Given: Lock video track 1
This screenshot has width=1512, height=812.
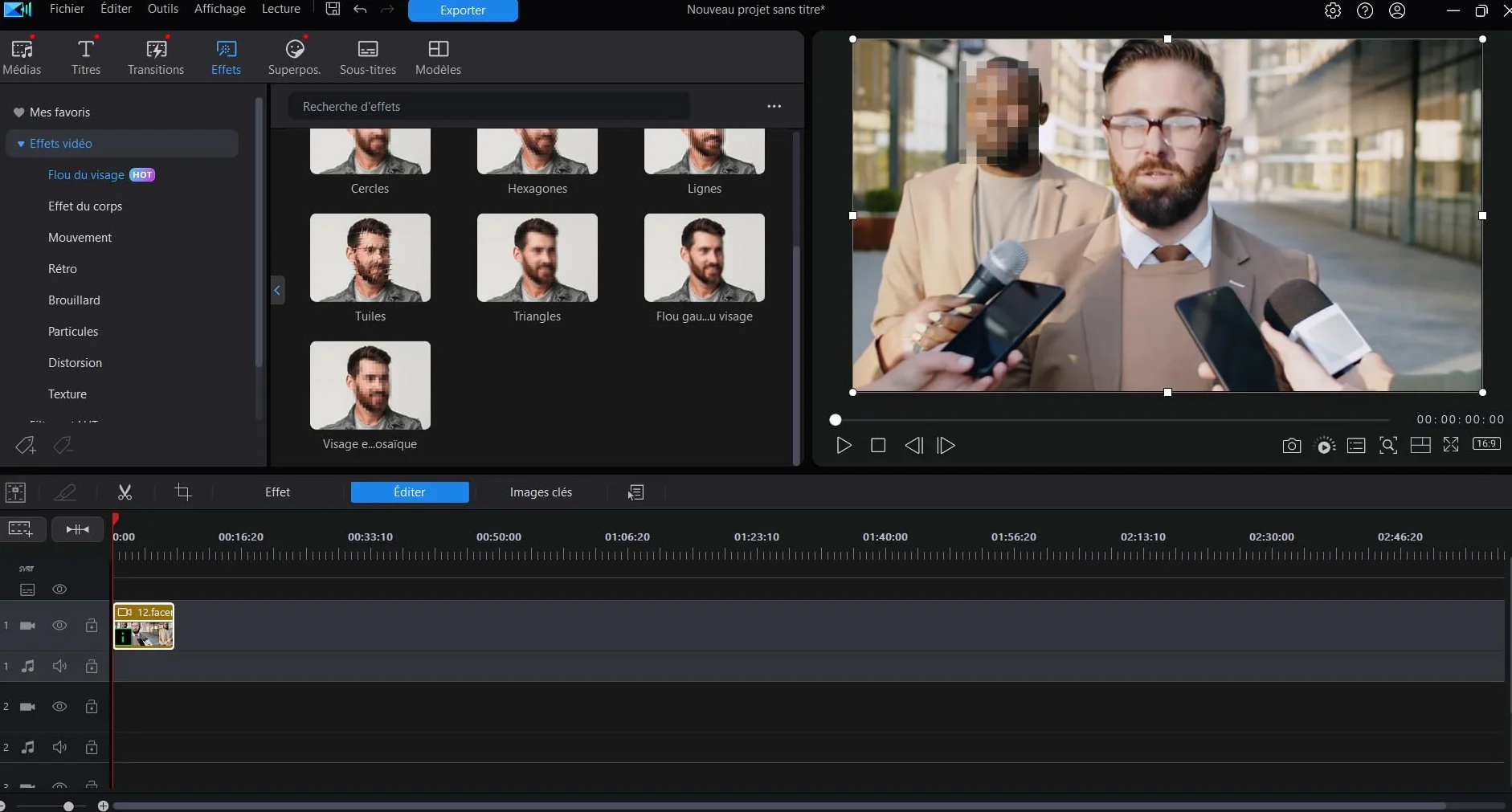Looking at the screenshot, I should click(x=92, y=626).
